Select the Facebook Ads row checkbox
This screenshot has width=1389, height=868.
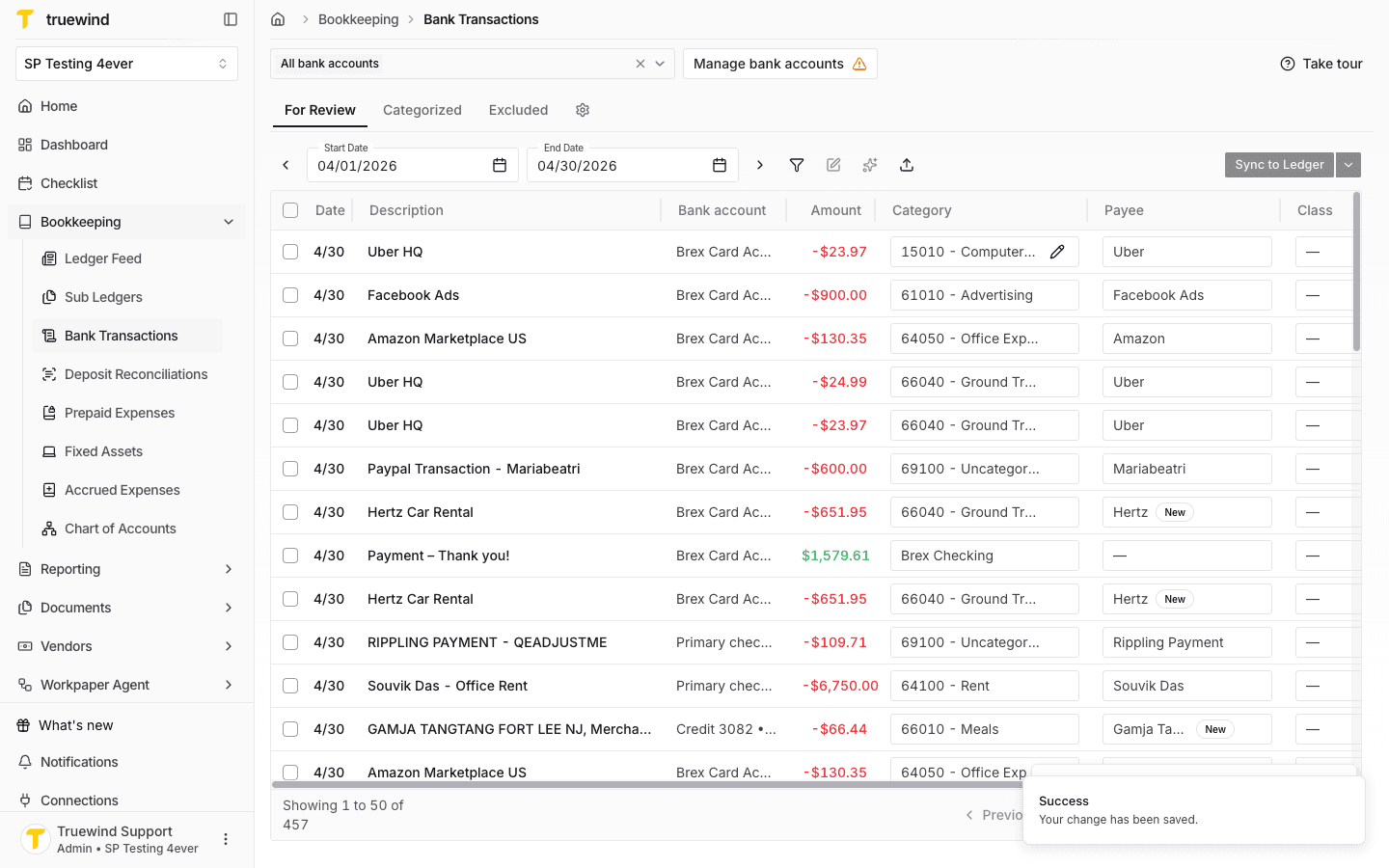coord(290,295)
